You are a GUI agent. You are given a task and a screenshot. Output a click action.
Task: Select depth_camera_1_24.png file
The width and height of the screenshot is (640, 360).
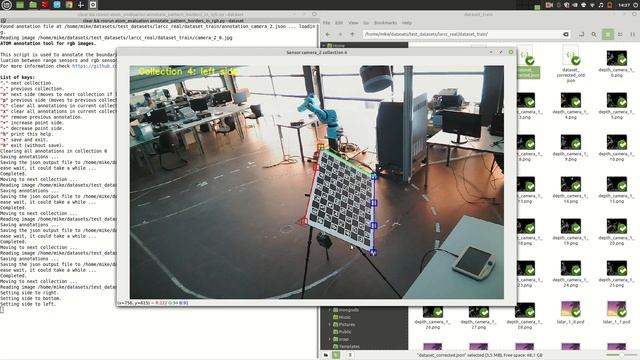[571, 273]
